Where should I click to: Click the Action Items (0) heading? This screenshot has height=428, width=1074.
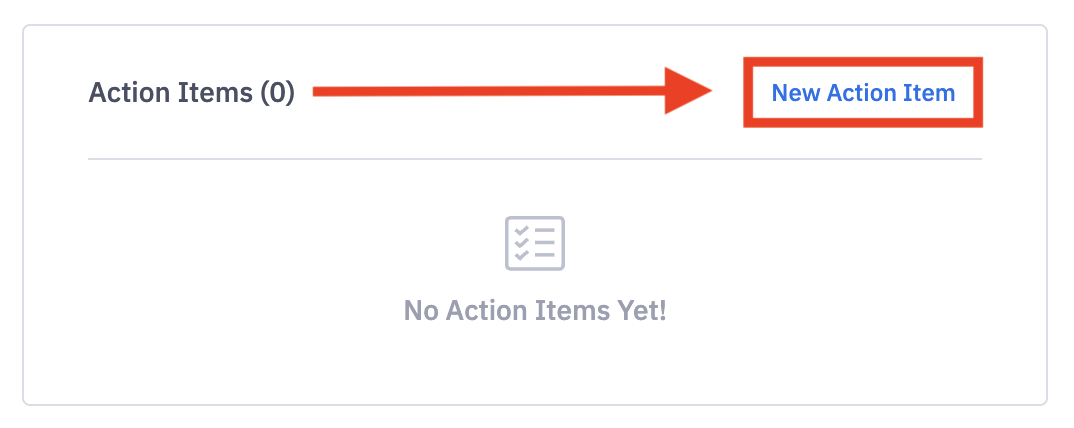coord(192,93)
